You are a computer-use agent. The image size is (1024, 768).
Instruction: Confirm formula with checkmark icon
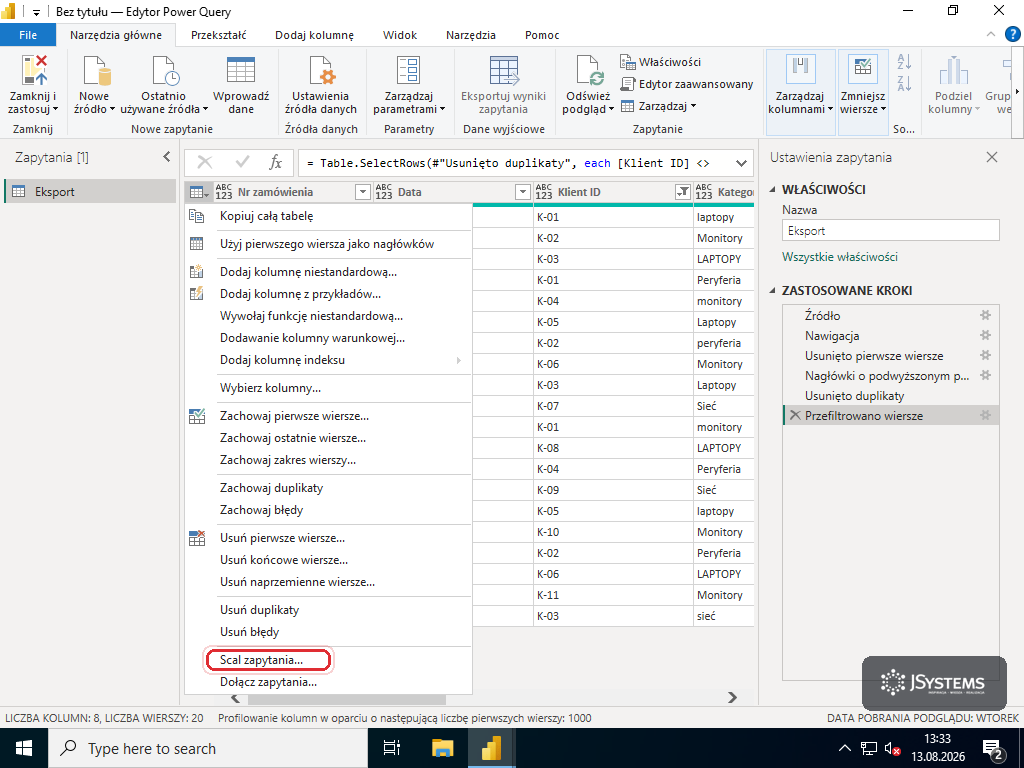click(242, 162)
